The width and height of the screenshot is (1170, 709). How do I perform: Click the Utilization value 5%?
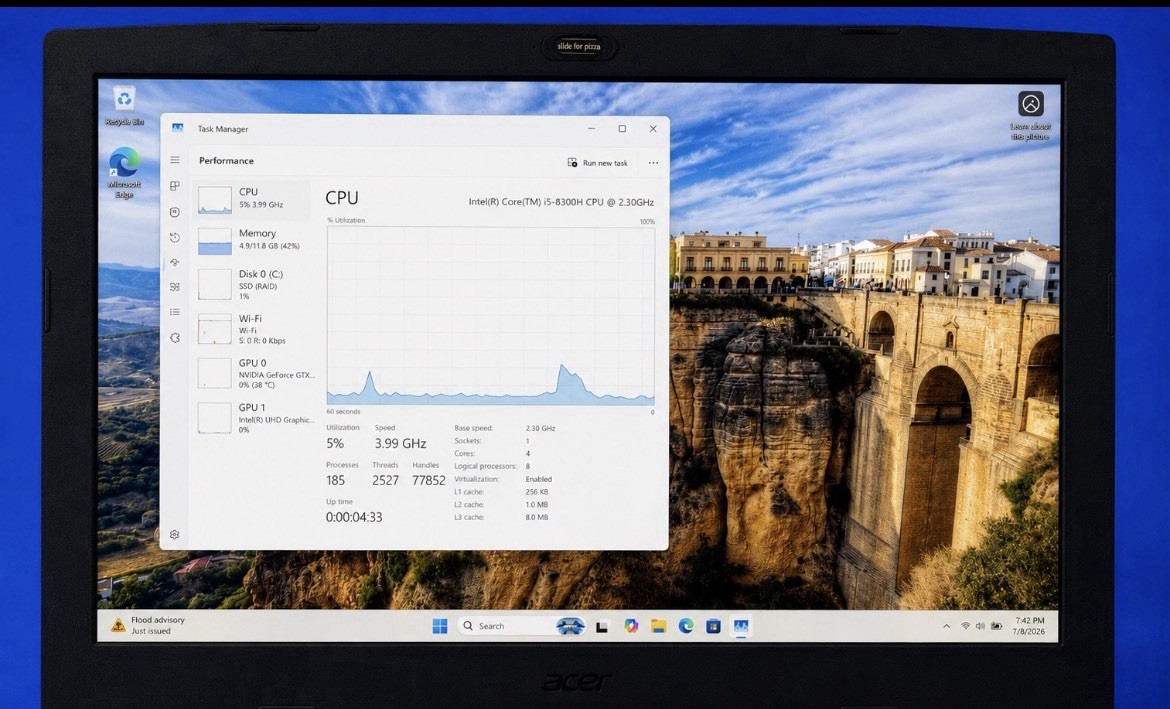point(335,443)
